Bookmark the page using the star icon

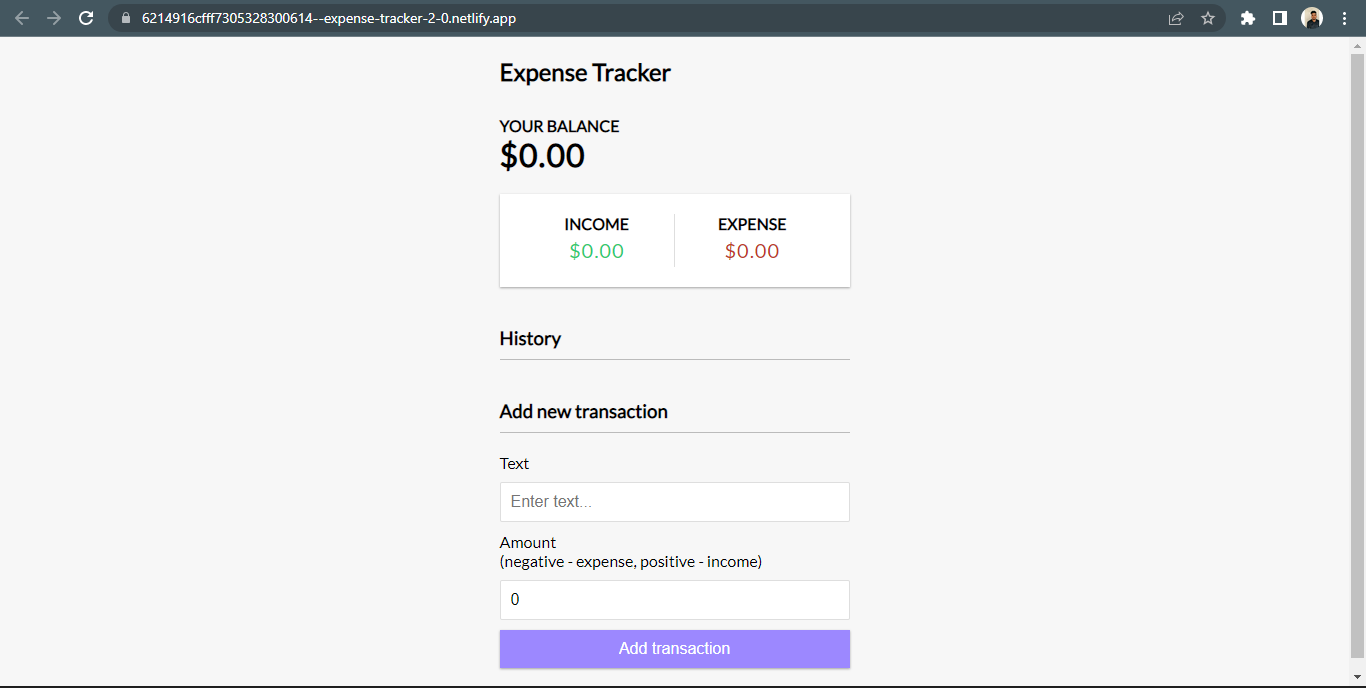1209,18
